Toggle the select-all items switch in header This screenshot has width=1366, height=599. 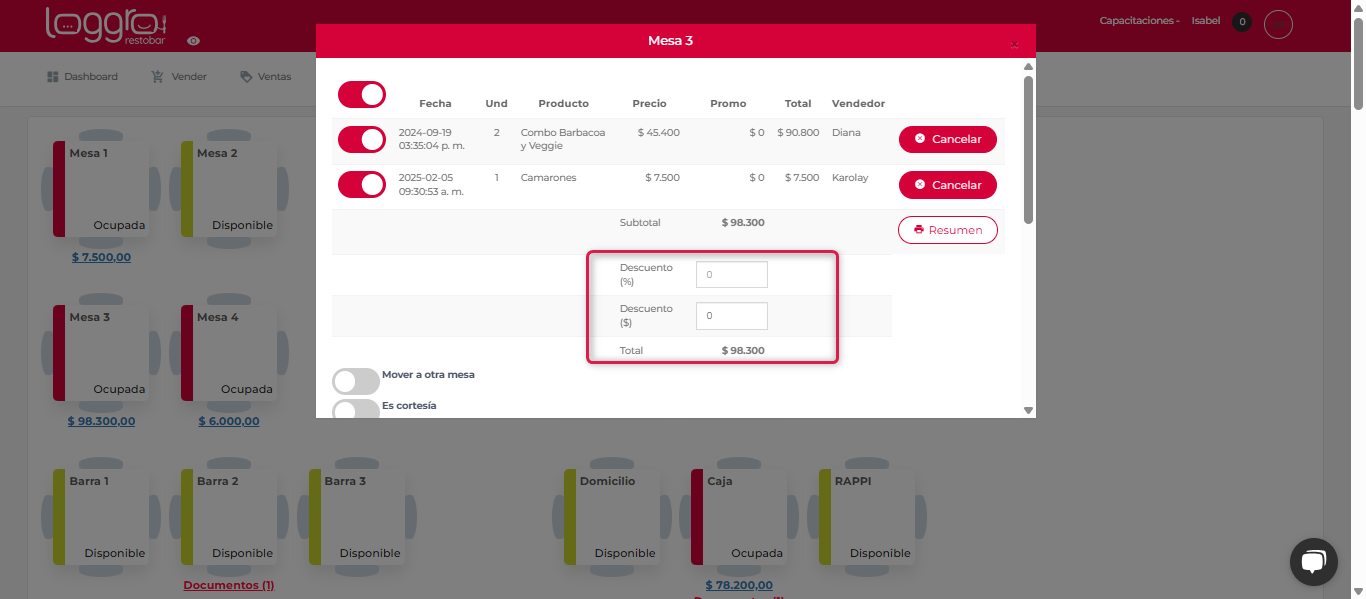coord(362,95)
